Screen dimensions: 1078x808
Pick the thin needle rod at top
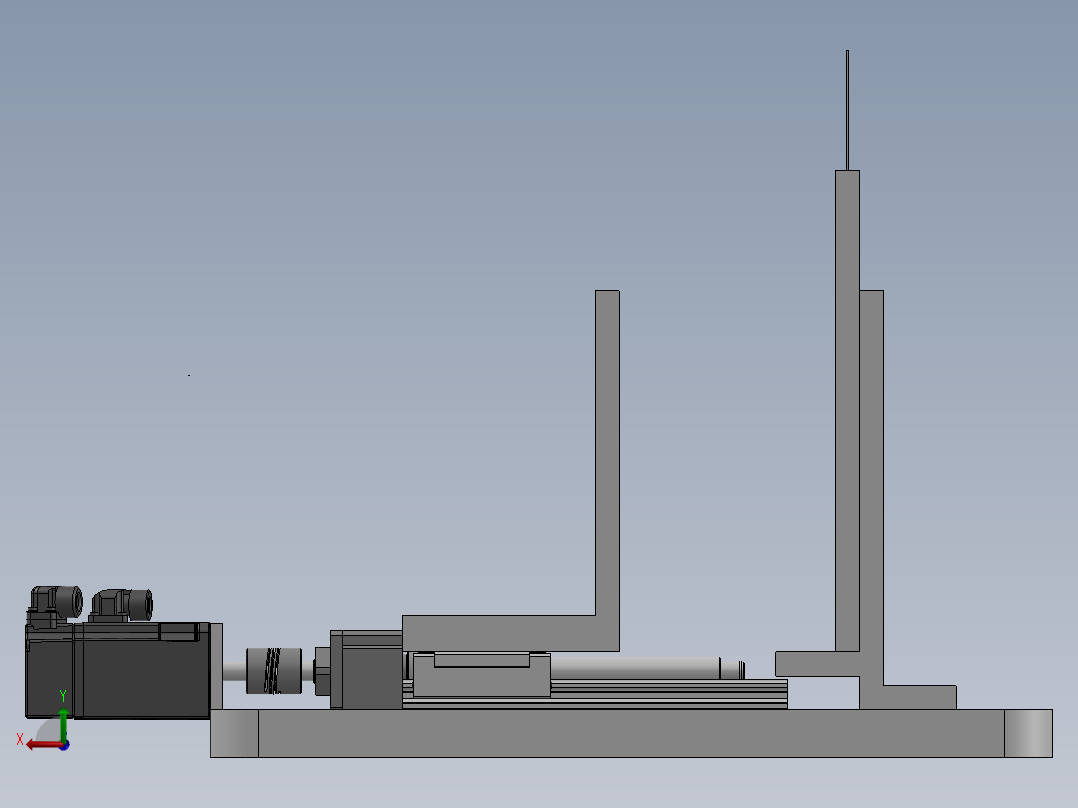coord(847,110)
